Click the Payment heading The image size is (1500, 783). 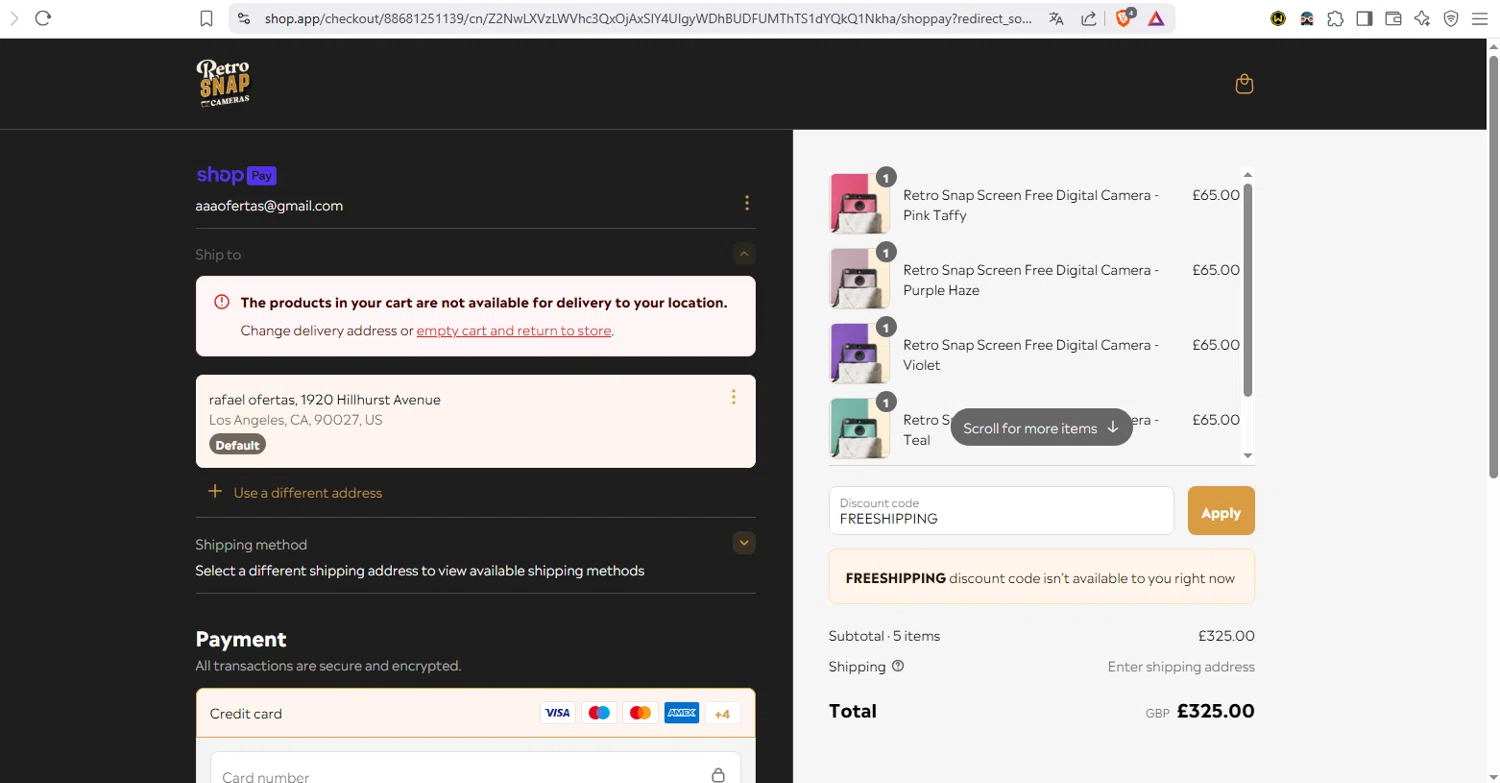[241, 639]
